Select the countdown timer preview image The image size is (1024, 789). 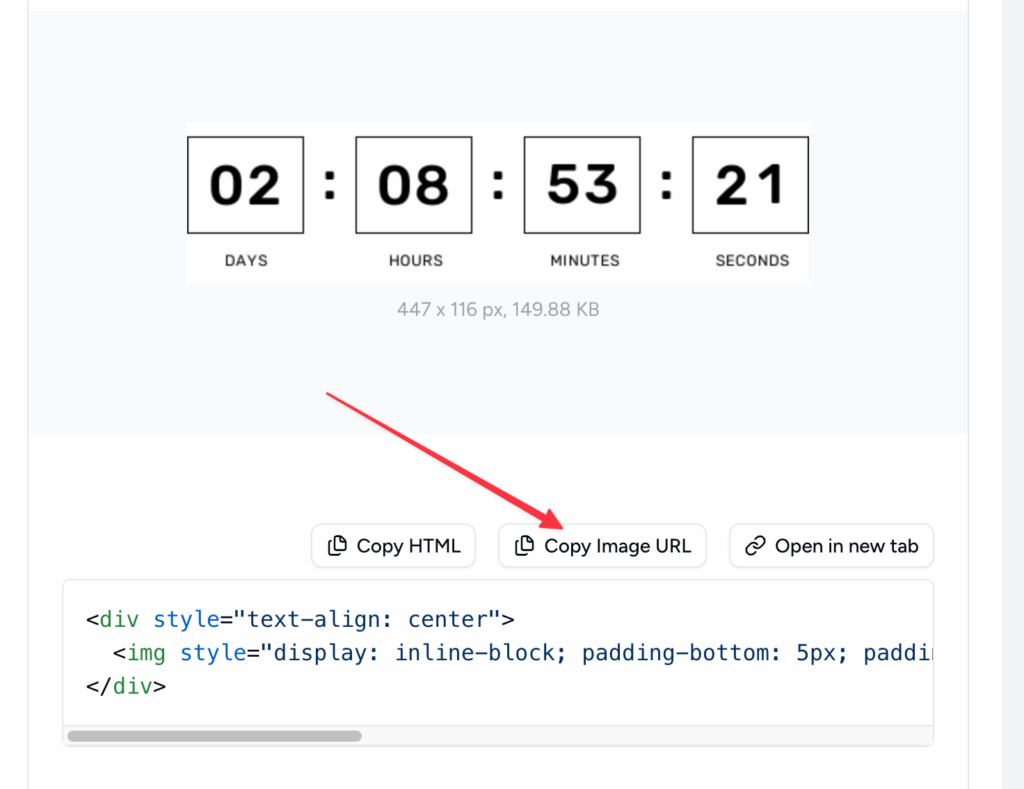[x=497, y=200]
